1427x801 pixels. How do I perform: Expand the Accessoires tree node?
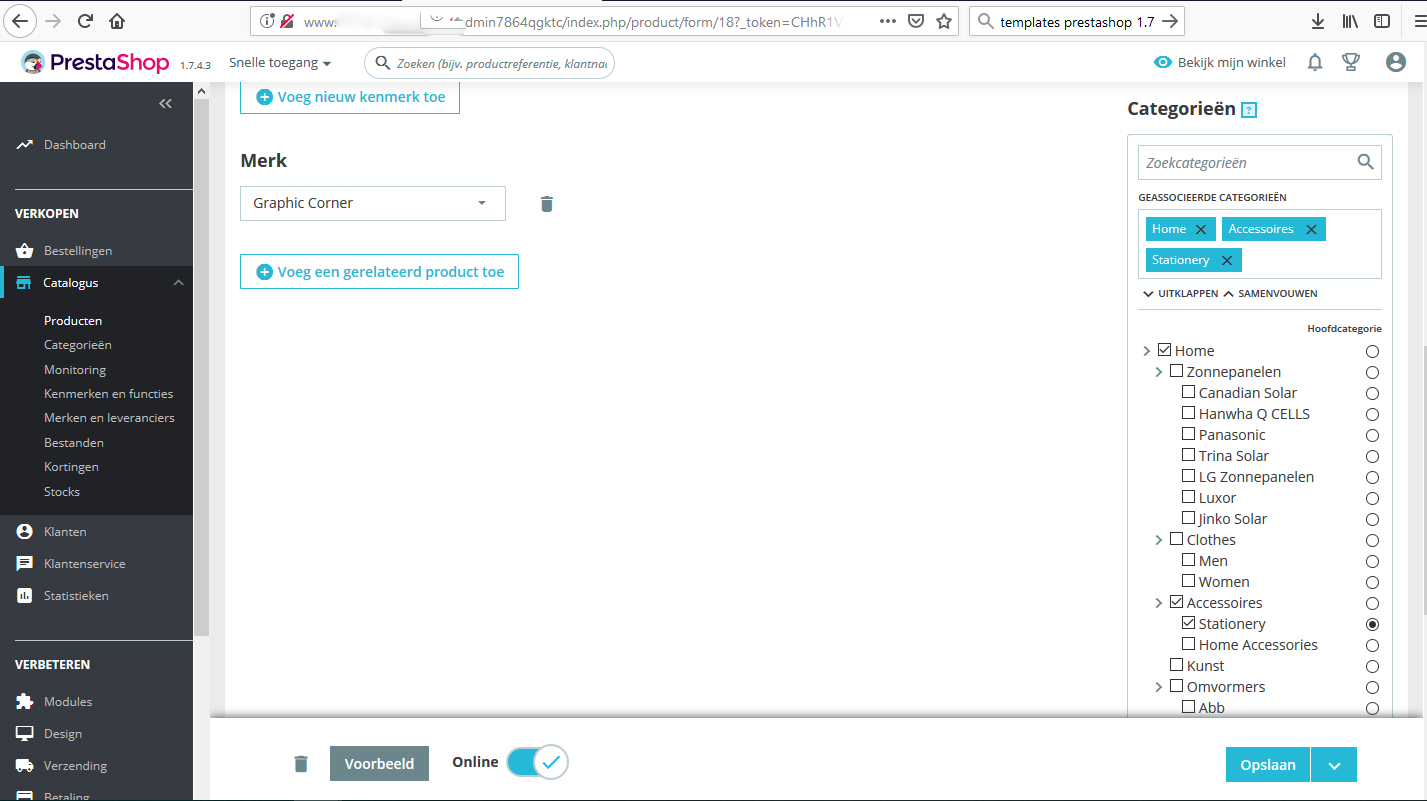(x=1158, y=603)
